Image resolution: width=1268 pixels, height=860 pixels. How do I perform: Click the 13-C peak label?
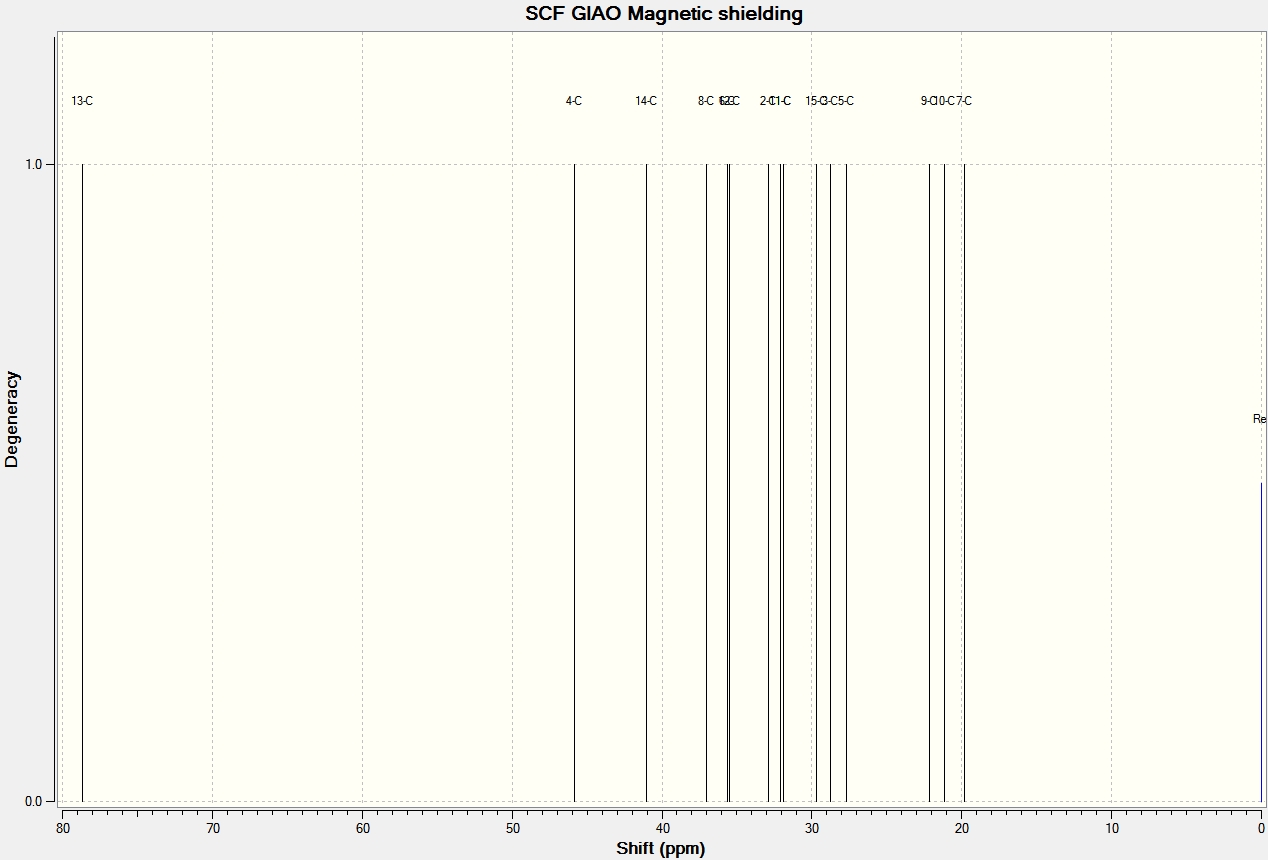82,101
